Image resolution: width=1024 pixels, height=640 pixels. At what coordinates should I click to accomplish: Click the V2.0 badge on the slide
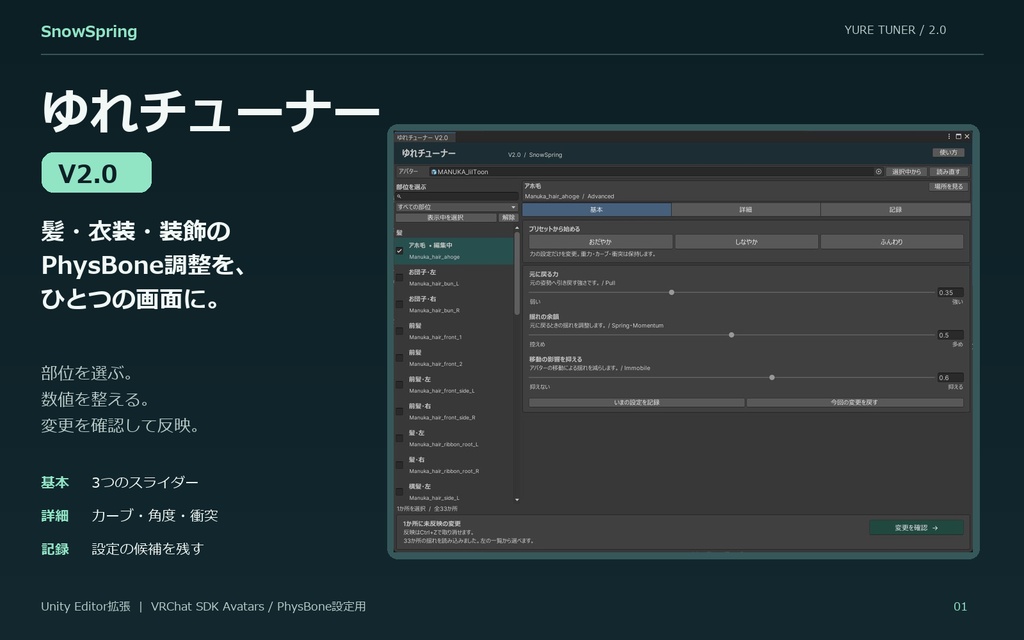click(x=97, y=172)
